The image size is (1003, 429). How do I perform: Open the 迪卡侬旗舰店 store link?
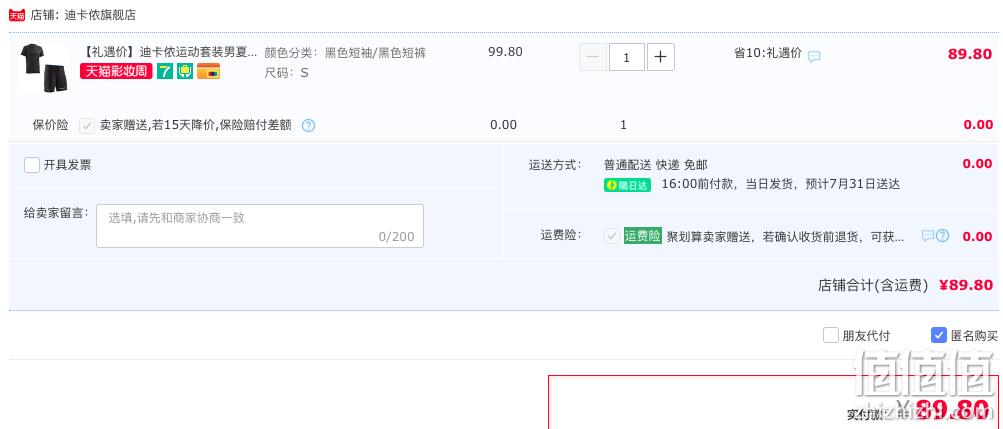pos(100,15)
